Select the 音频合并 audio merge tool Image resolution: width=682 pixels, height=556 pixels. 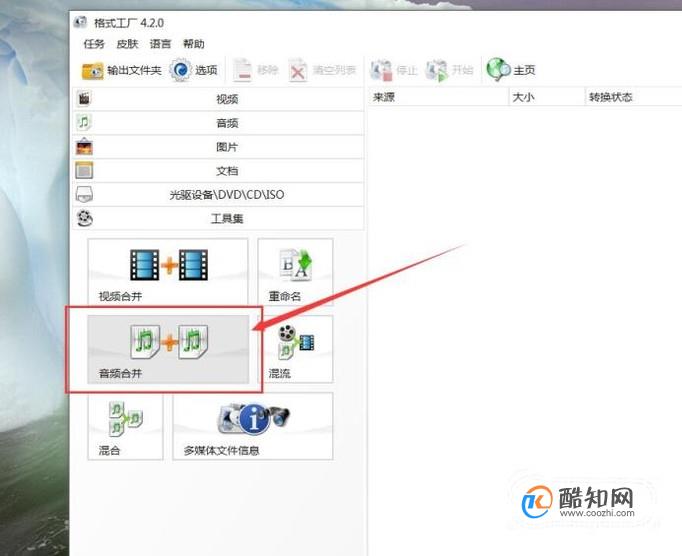point(168,349)
